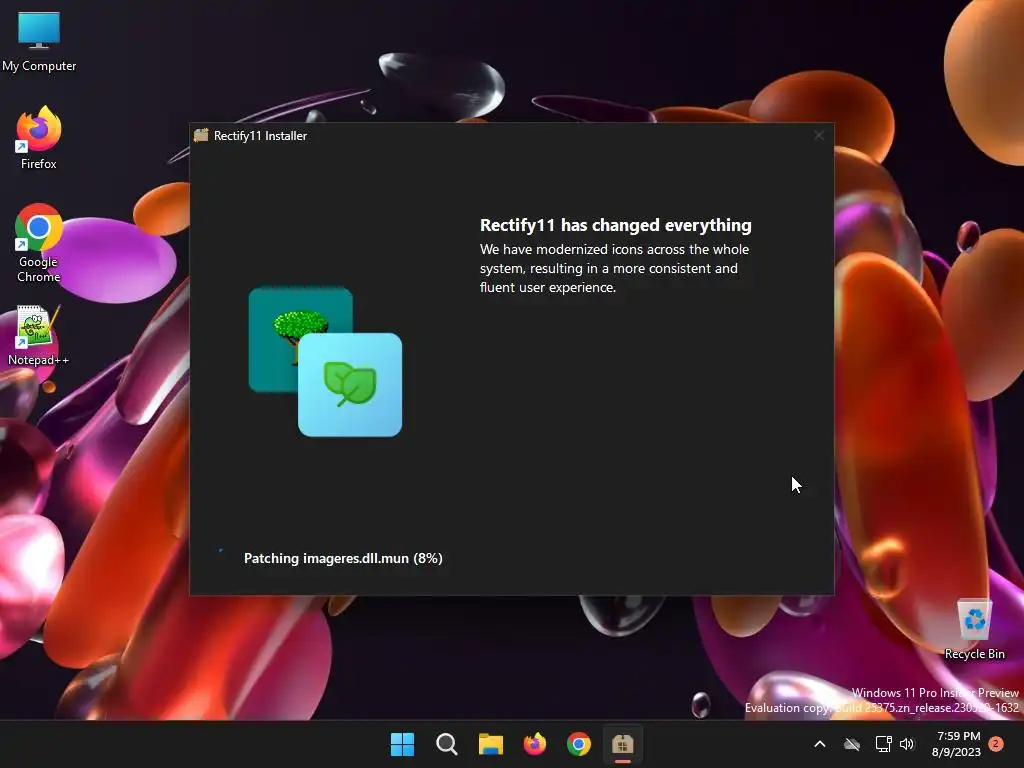This screenshot has width=1024, height=768.
Task: Launch Chrome from the taskbar
Action: (x=579, y=744)
